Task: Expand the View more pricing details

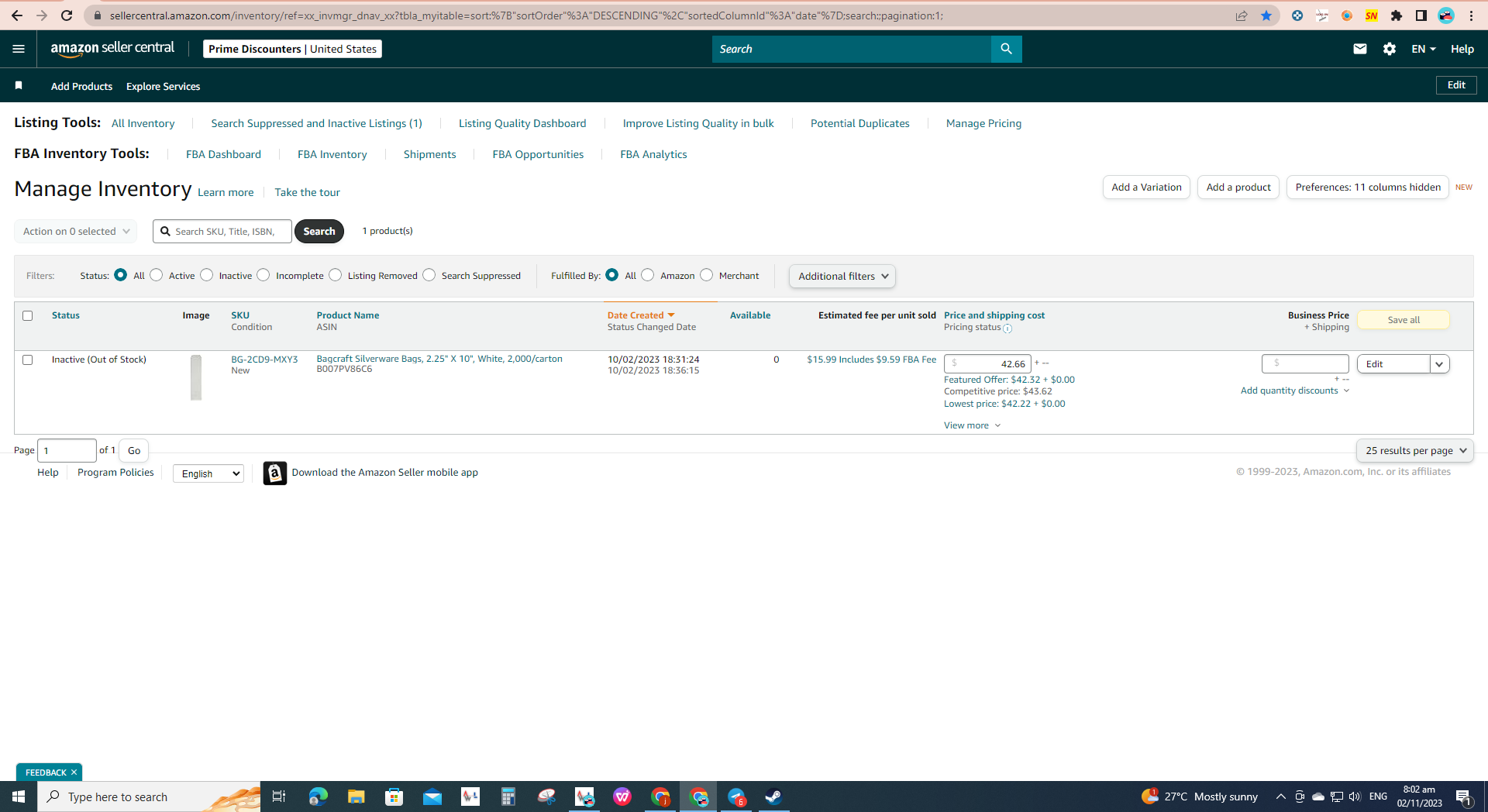Action: click(x=973, y=425)
